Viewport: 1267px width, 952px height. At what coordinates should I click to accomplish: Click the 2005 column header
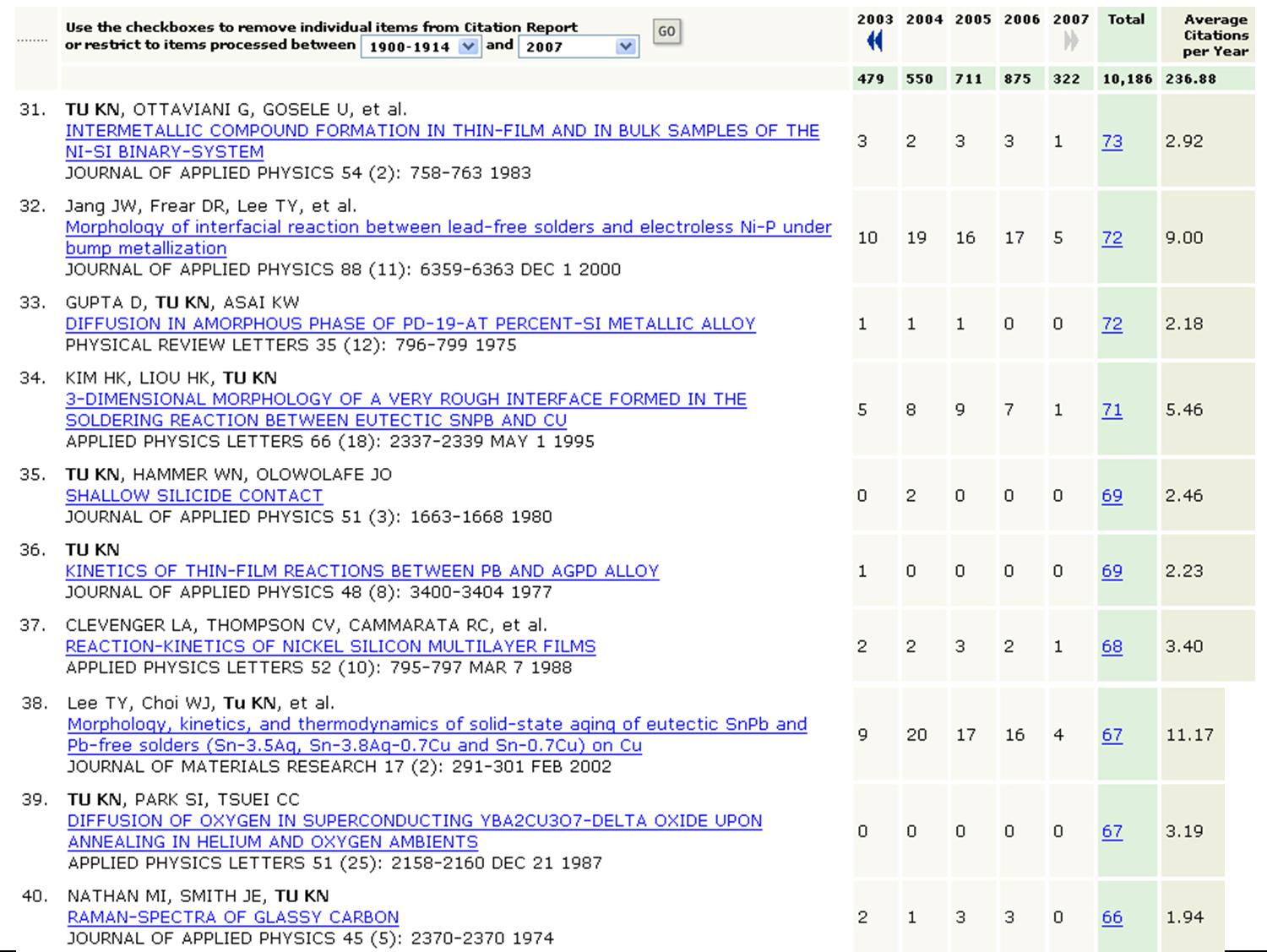pos(973,19)
